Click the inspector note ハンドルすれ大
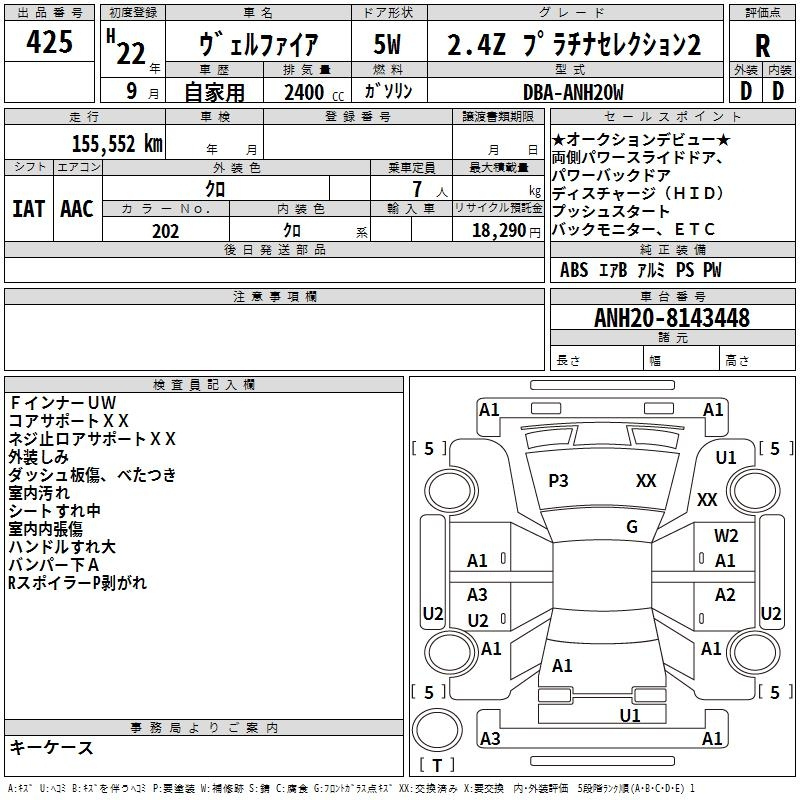 pyautogui.click(x=62, y=546)
